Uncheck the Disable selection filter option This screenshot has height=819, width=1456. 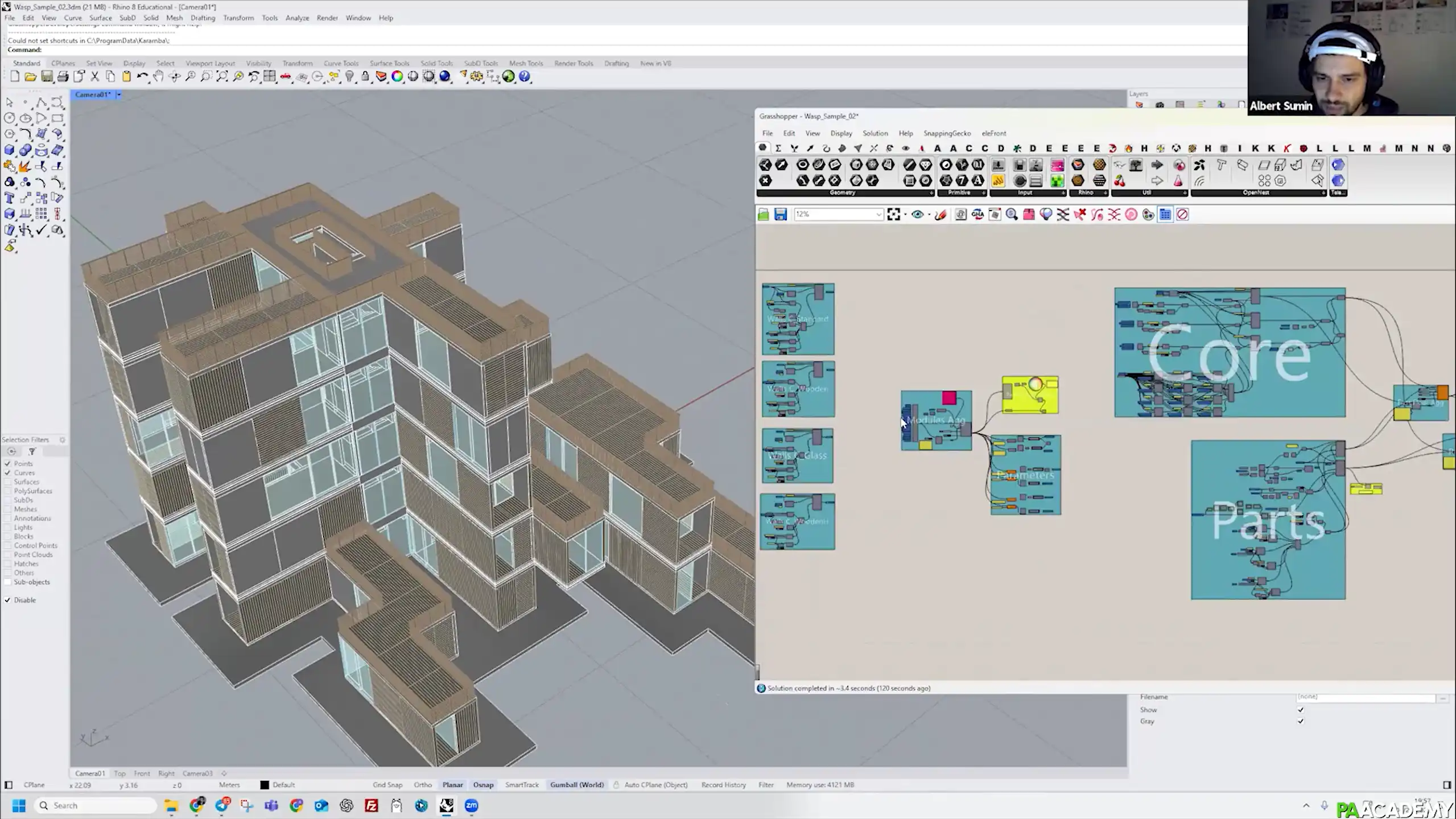(8, 600)
